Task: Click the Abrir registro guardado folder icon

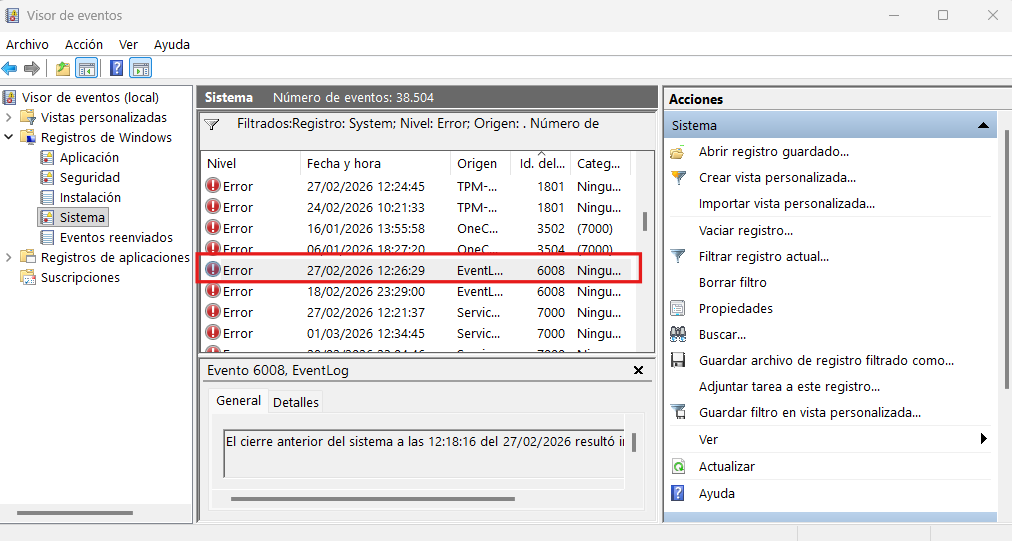Action: (x=677, y=152)
